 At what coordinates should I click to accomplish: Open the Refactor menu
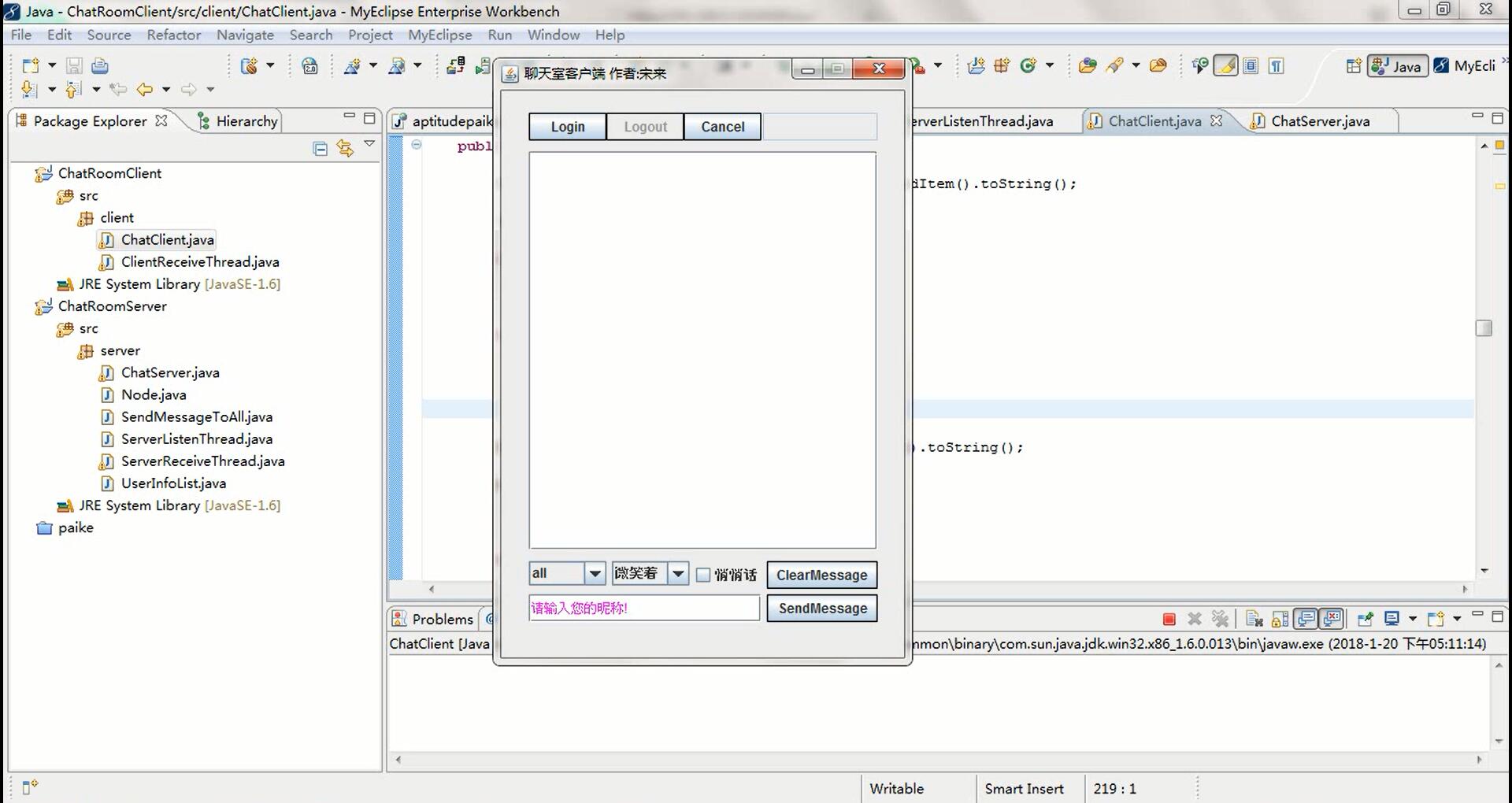coord(173,35)
